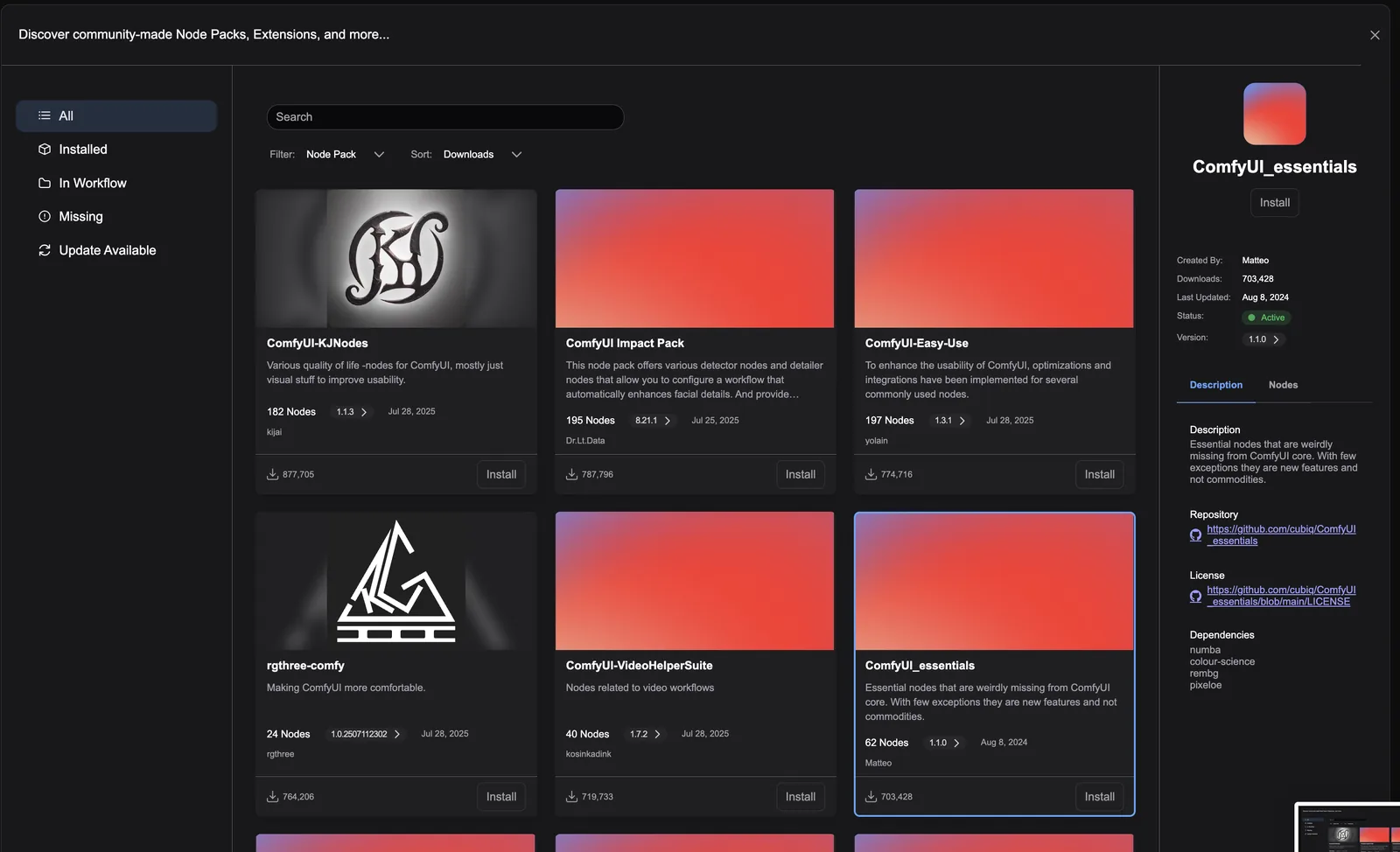Screen dimensions: 1400x852
Task: Click the GitHub icon beside Repository link
Action: click(1195, 535)
